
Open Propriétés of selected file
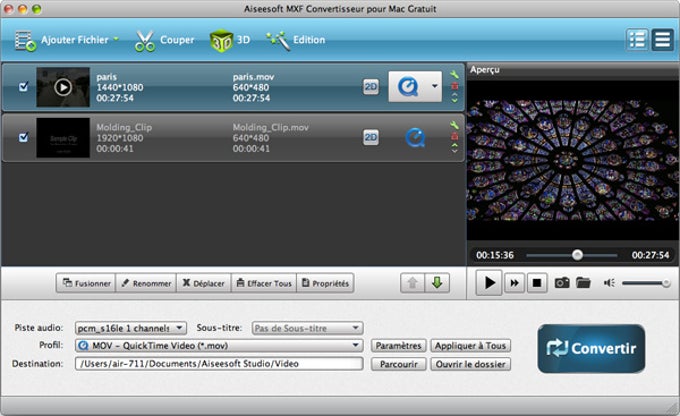325,283
